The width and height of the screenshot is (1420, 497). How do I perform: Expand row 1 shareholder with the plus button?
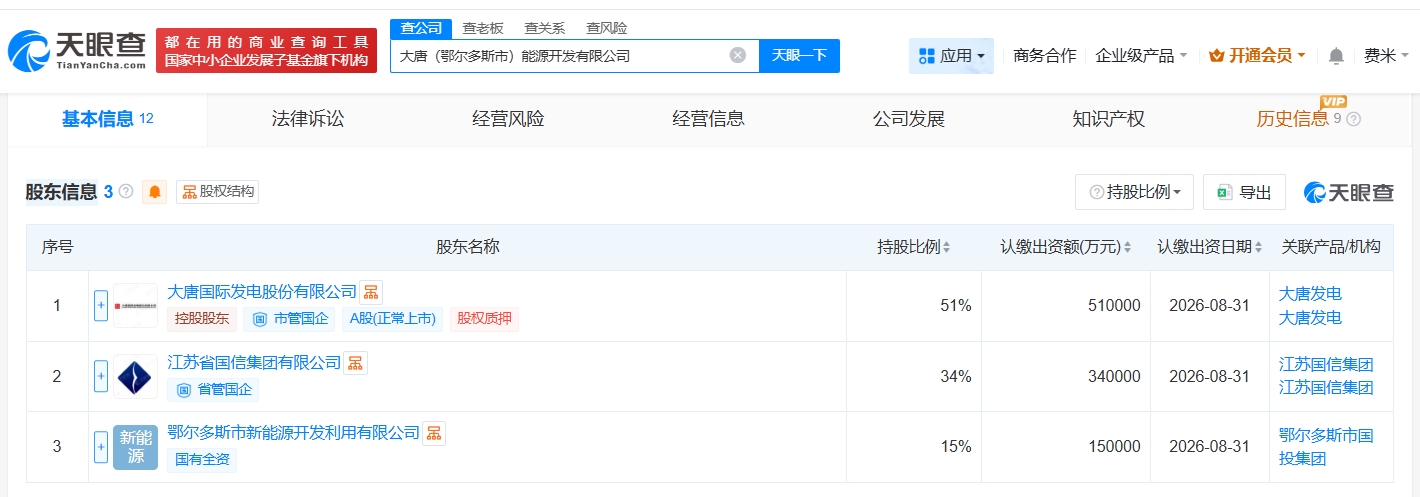101,305
